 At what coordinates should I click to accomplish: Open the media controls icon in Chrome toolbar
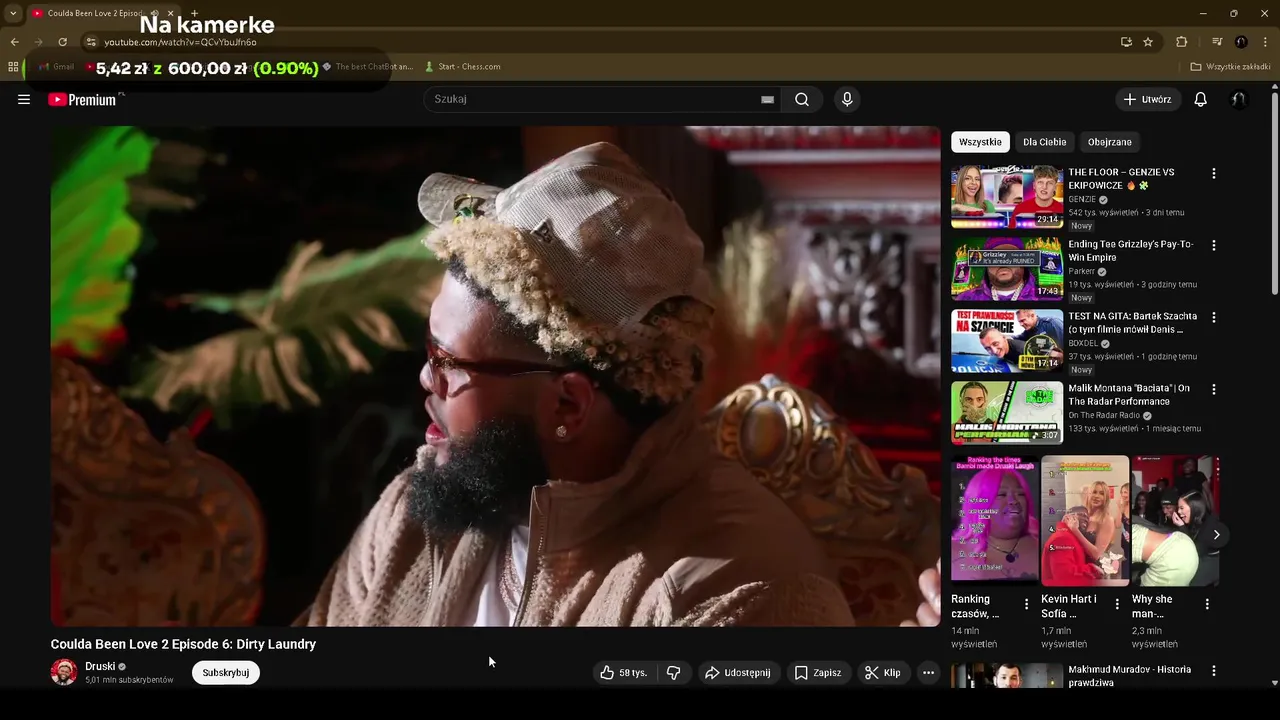tap(1217, 42)
